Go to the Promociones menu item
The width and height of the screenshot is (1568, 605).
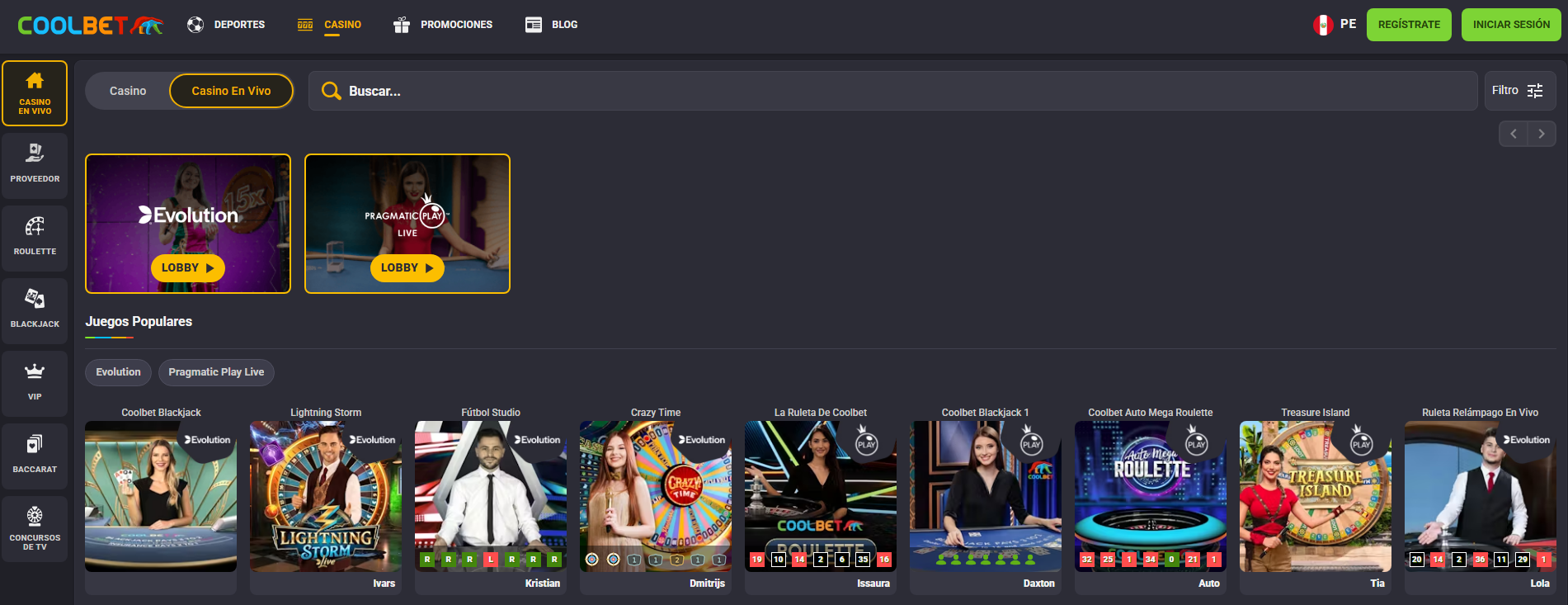(443, 25)
